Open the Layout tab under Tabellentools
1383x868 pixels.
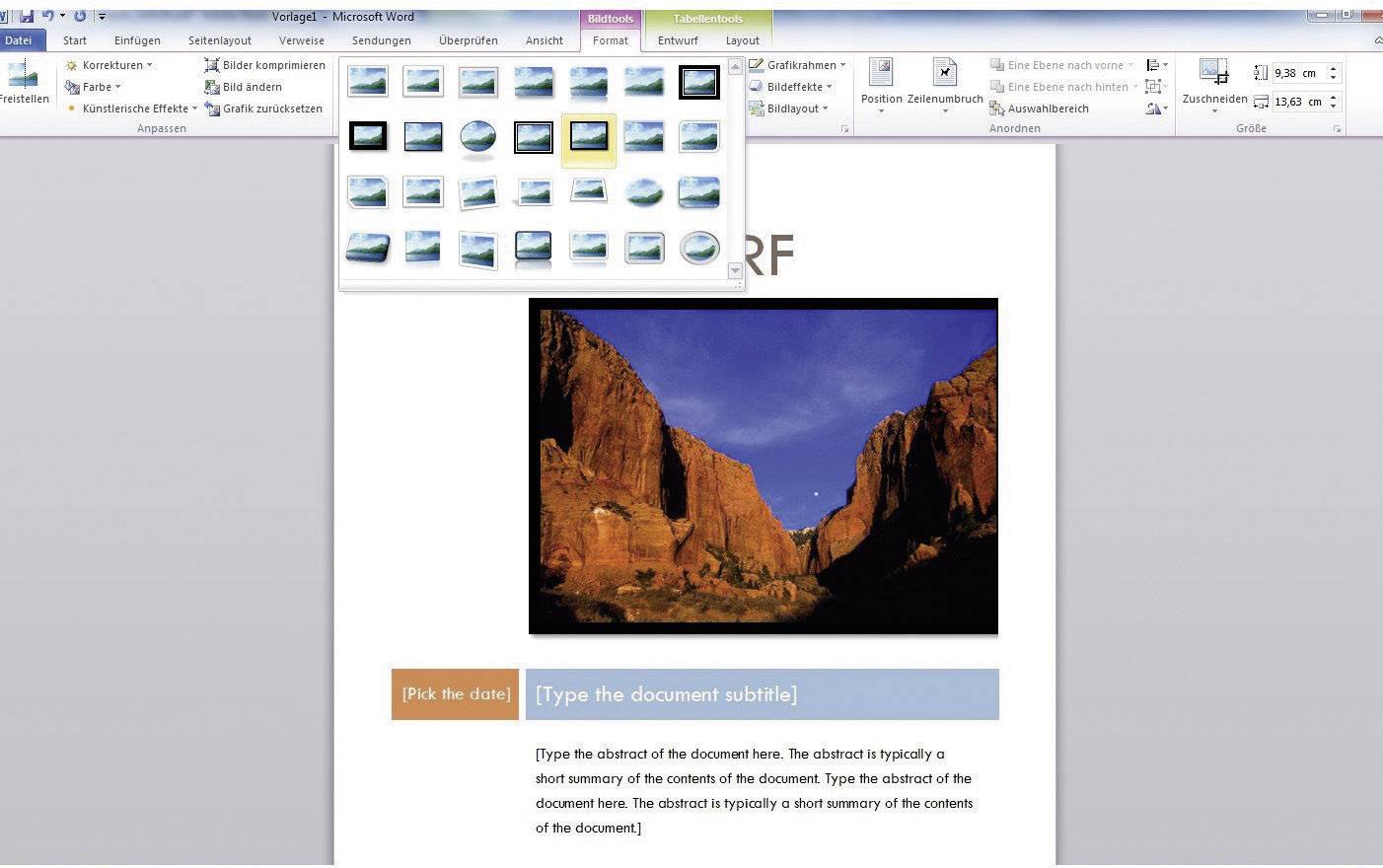(x=743, y=40)
